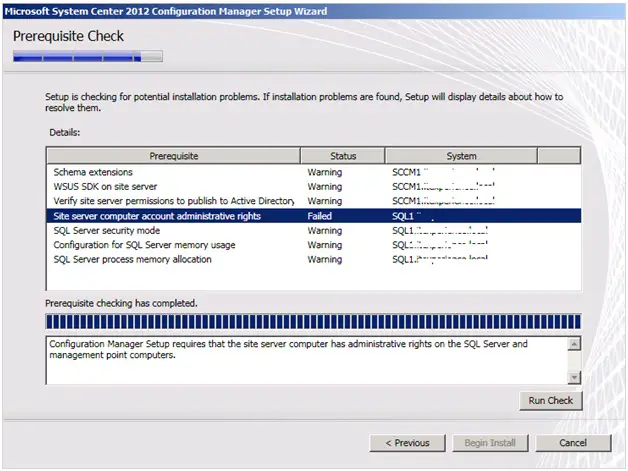Cancel the setup wizard
The image size is (628, 471).
(572, 442)
